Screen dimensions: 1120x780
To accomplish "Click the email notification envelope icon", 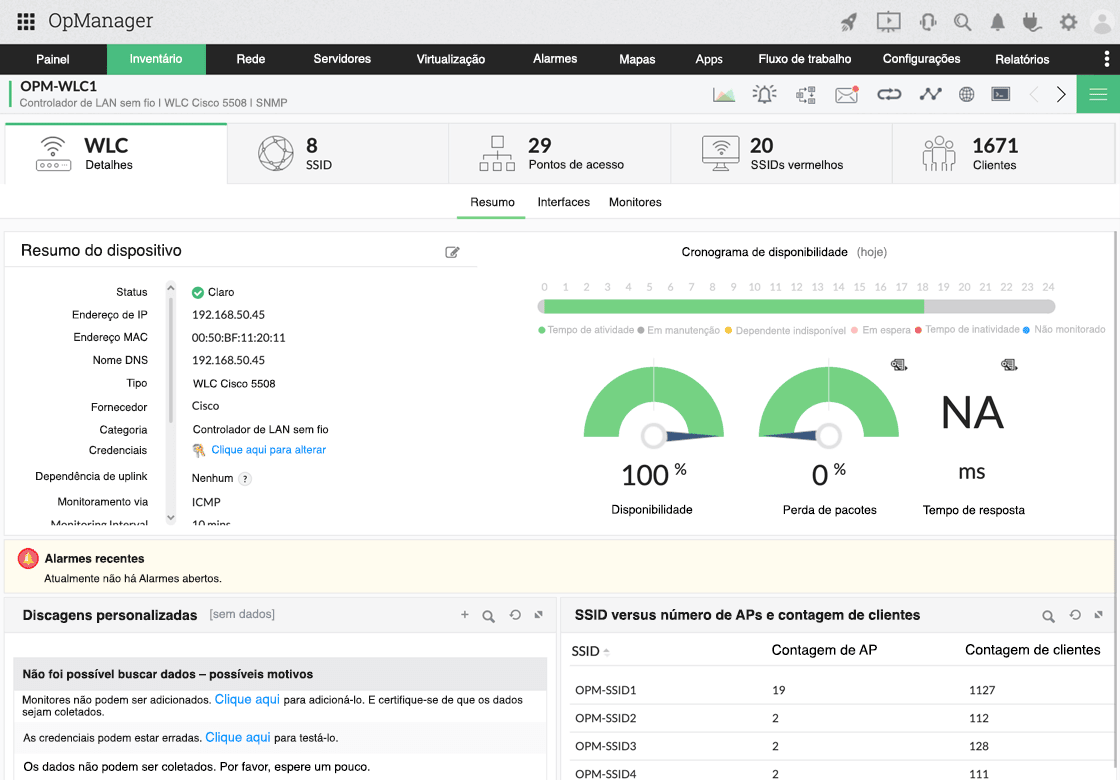I will coord(847,93).
